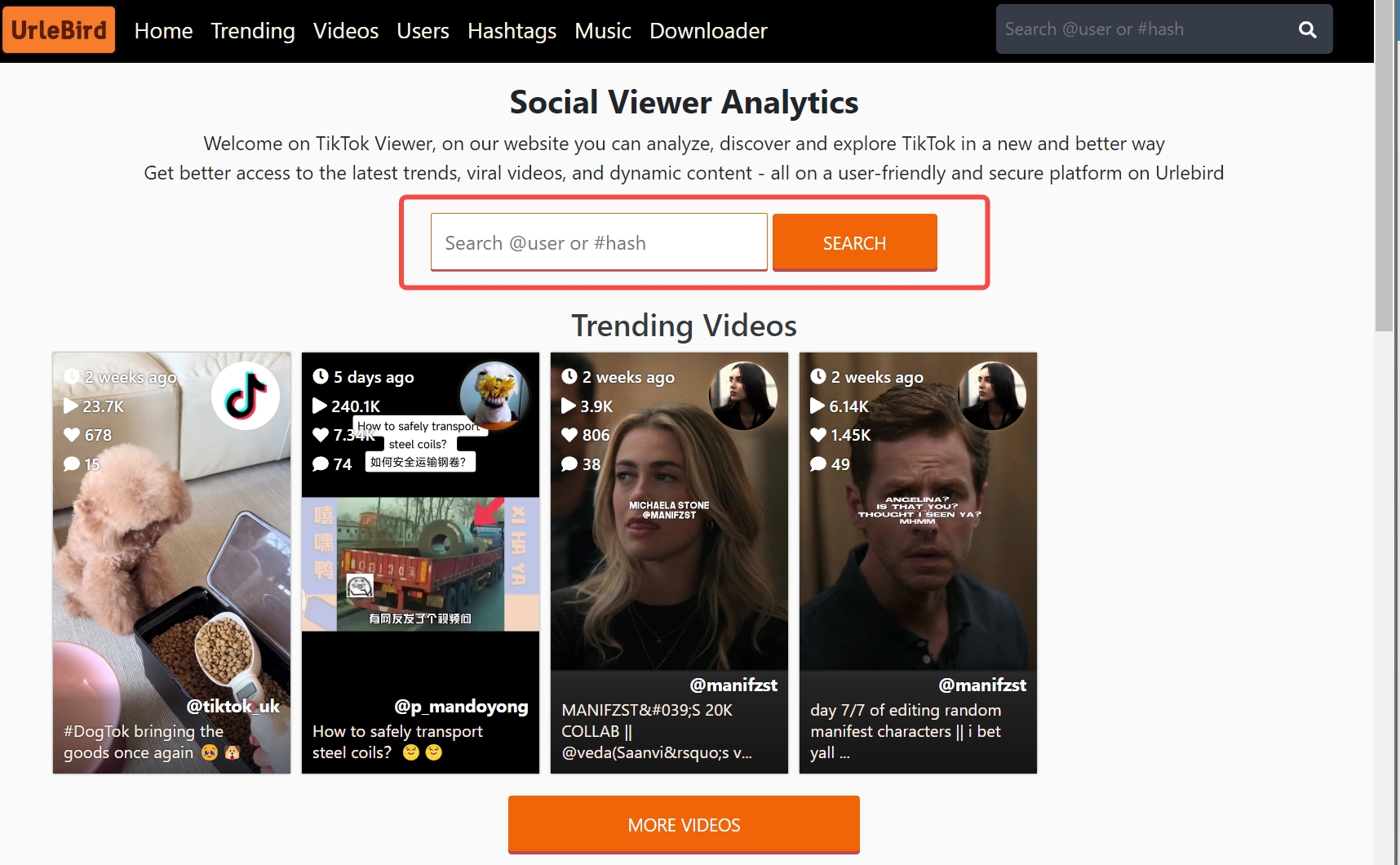Click the comment icon beside 38
Image resolution: width=1400 pixels, height=865 pixels.
click(569, 464)
